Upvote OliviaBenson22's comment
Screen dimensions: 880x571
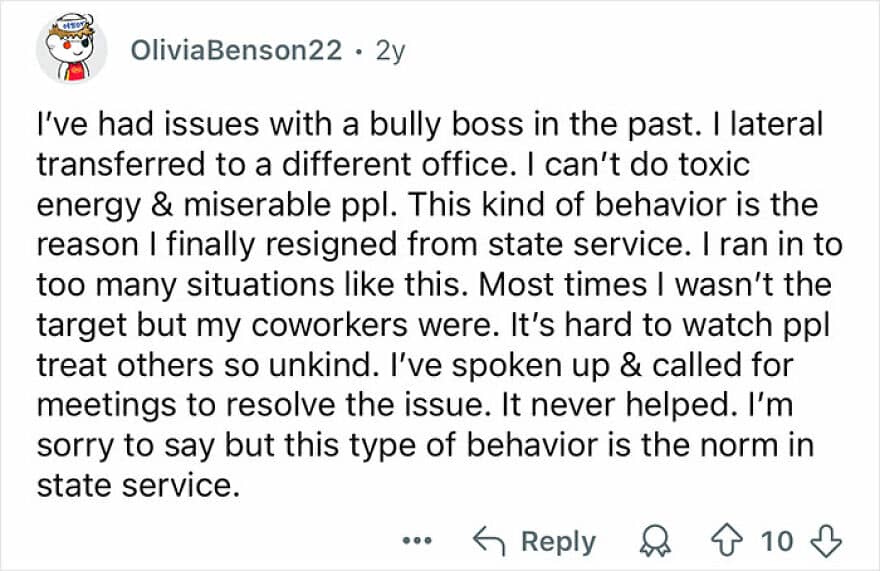pyautogui.click(x=727, y=541)
